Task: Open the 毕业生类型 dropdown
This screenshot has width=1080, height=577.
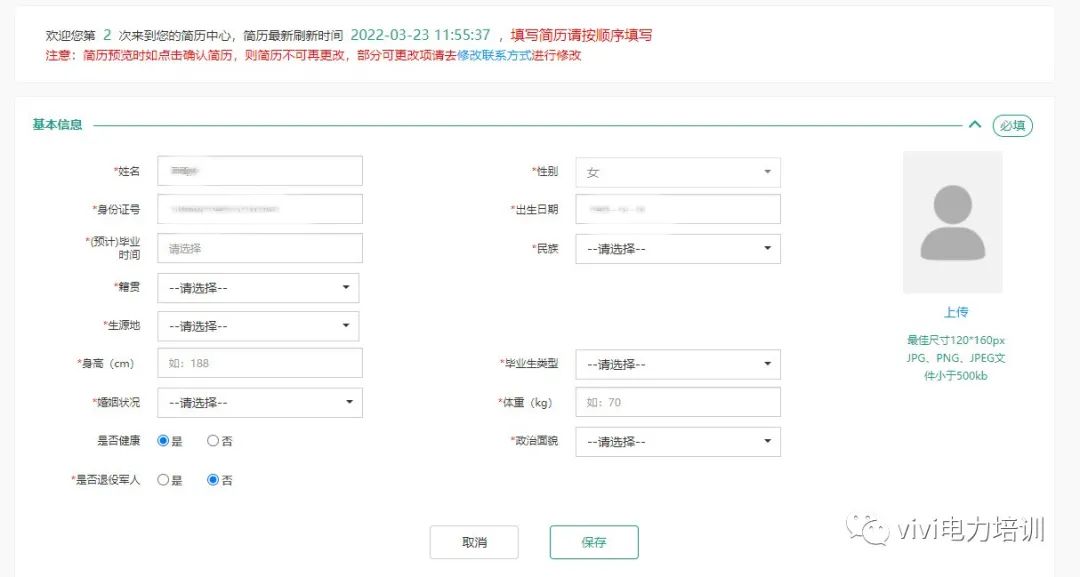Action: (x=677, y=364)
